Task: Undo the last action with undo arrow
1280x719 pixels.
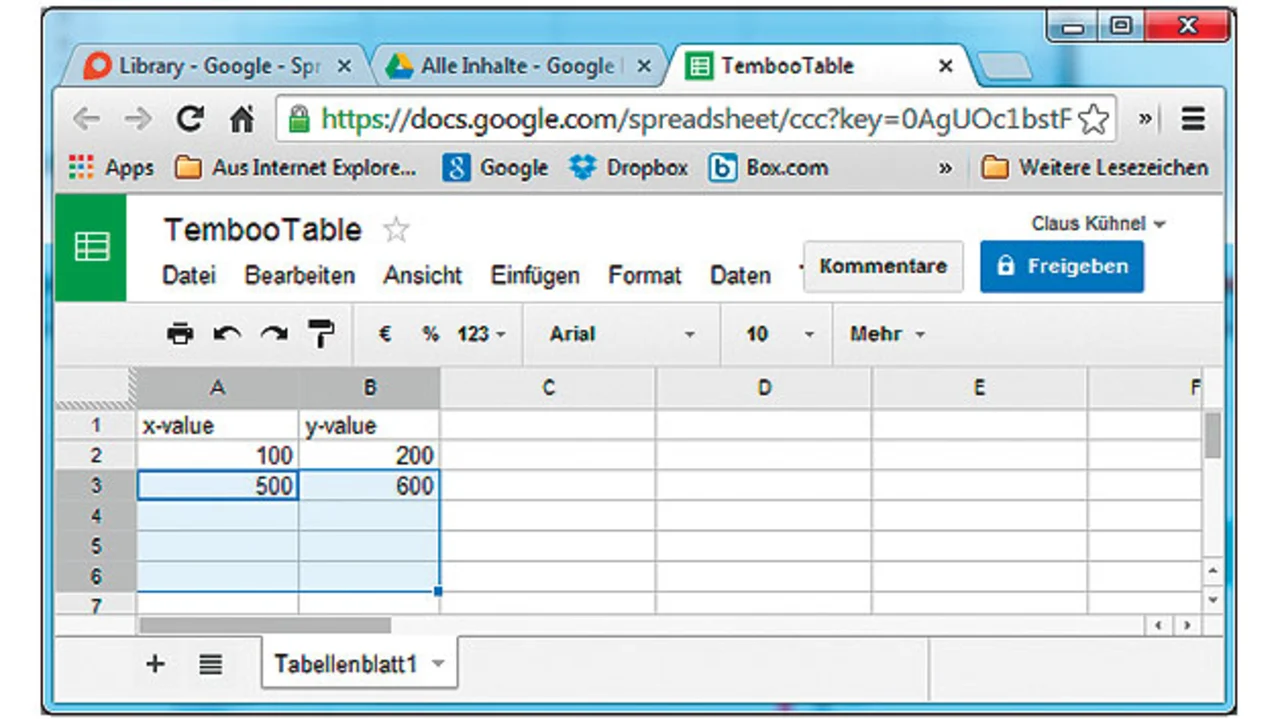Action: pyautogui.click(x=227, y=334)
